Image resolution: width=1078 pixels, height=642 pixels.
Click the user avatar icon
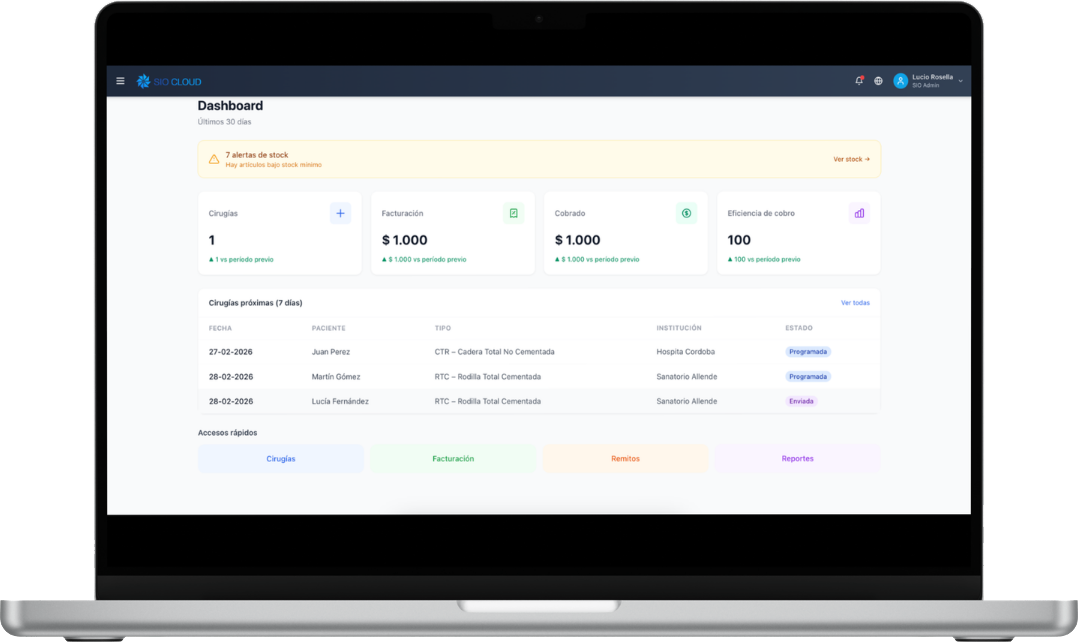click(900, 81)
